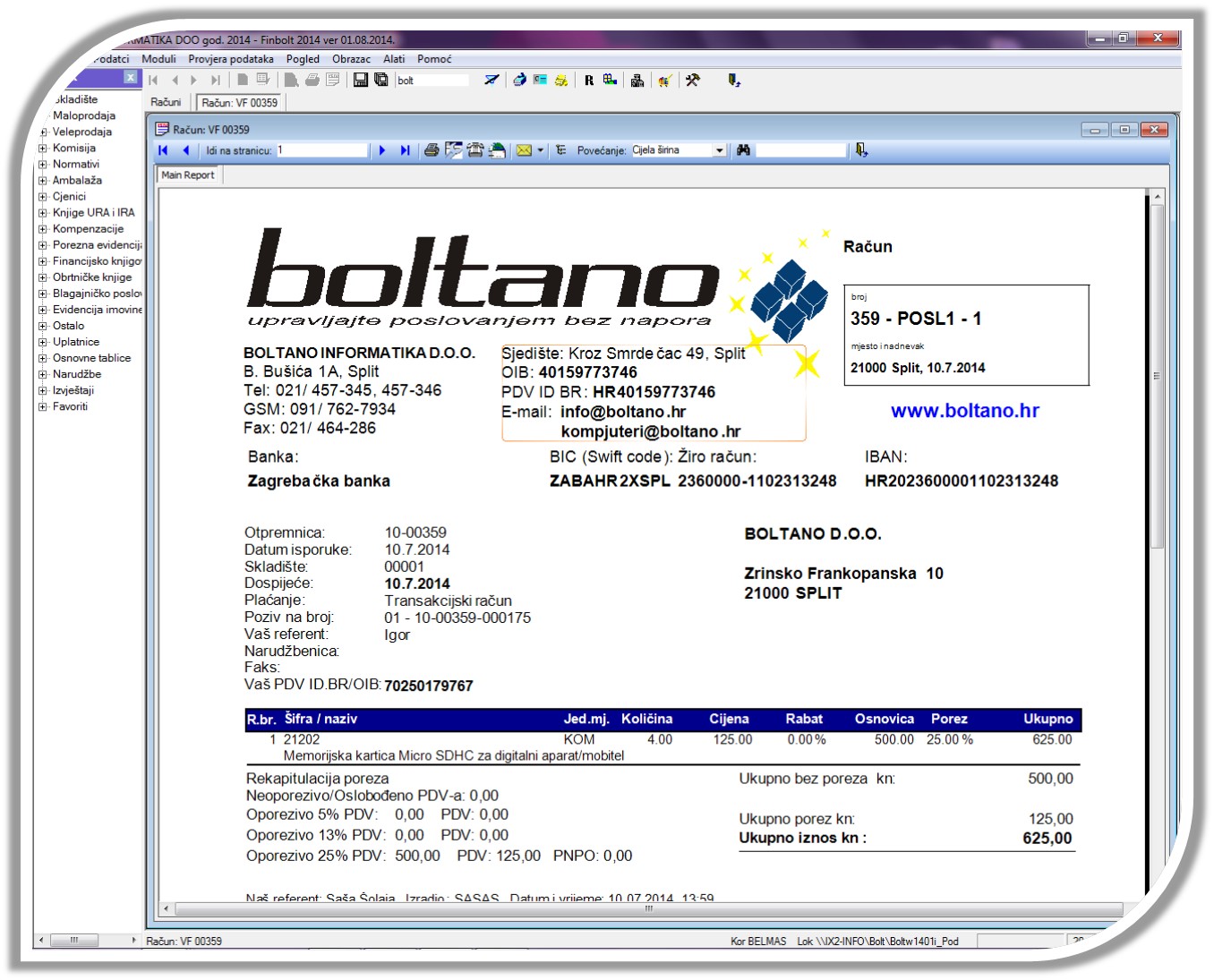Switch to the Računi tab

[x=166, y=102]
